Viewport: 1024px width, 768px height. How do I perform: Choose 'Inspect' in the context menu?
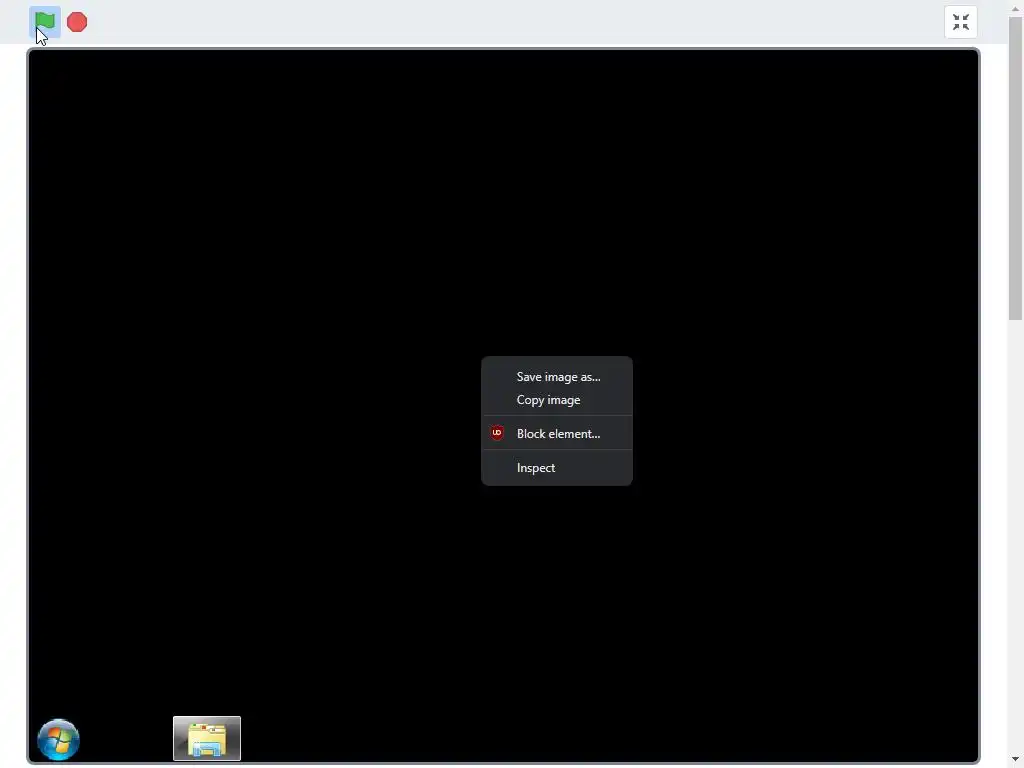pos(556,468)
